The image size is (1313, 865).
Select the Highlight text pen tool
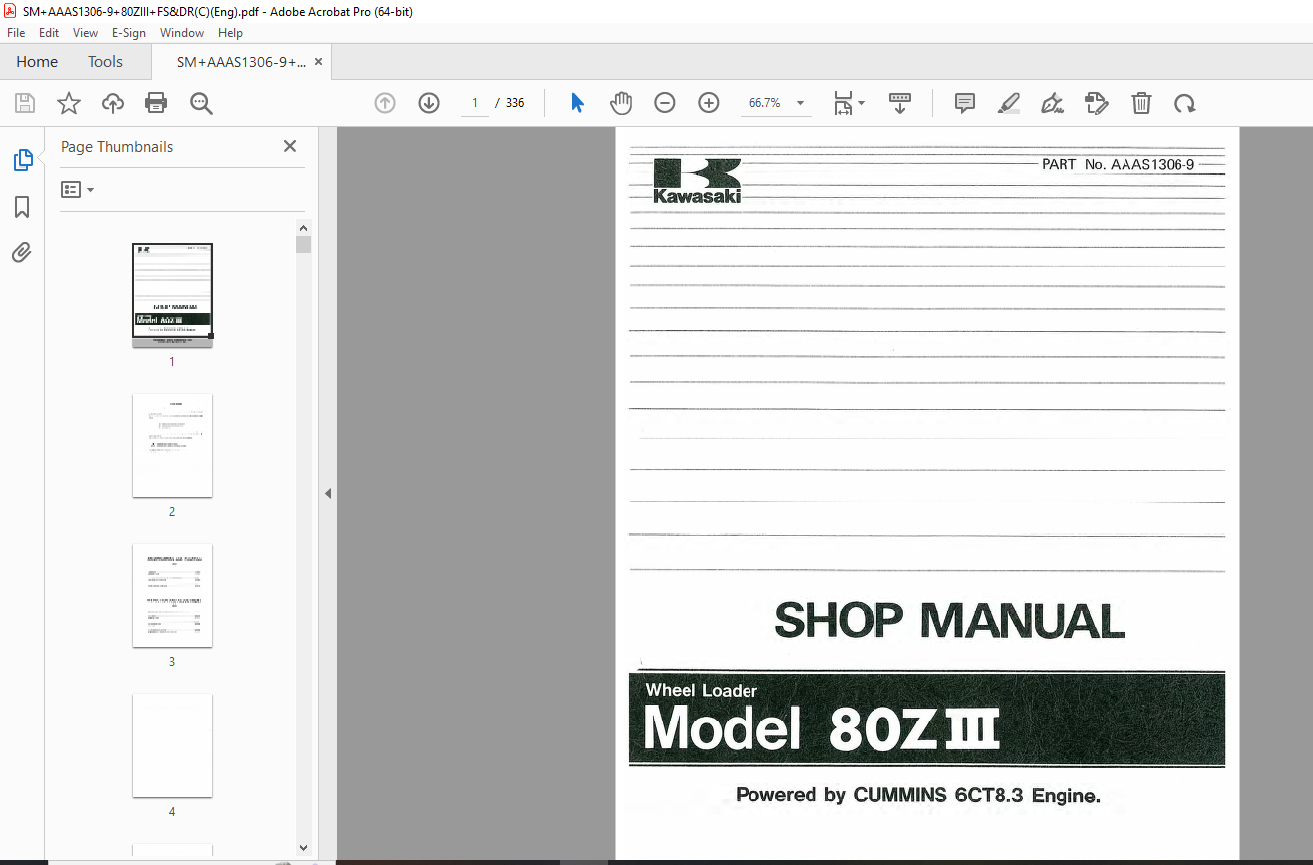[1009, 103]
